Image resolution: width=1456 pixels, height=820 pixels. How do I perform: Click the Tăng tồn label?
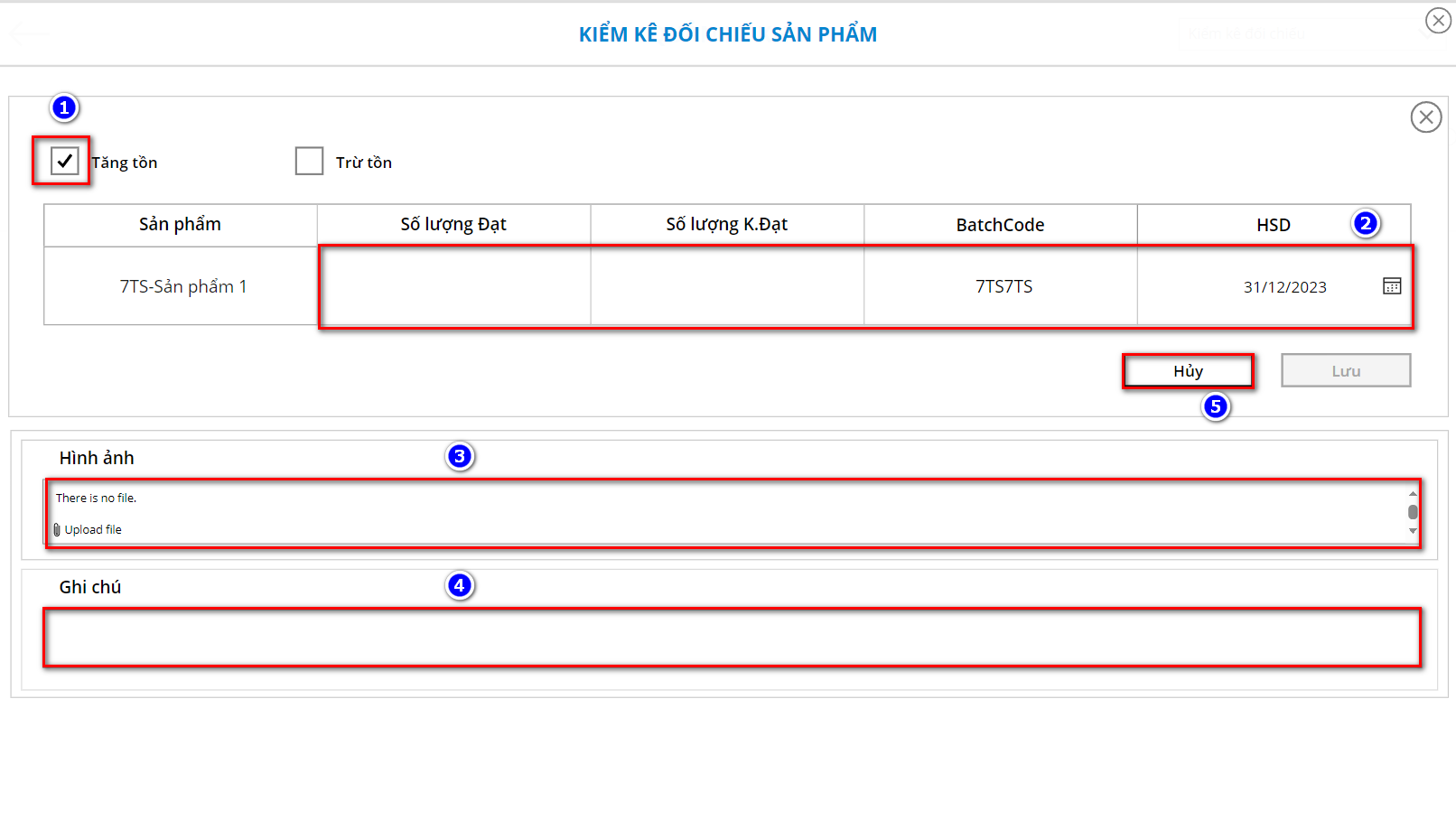click(125, 163)
